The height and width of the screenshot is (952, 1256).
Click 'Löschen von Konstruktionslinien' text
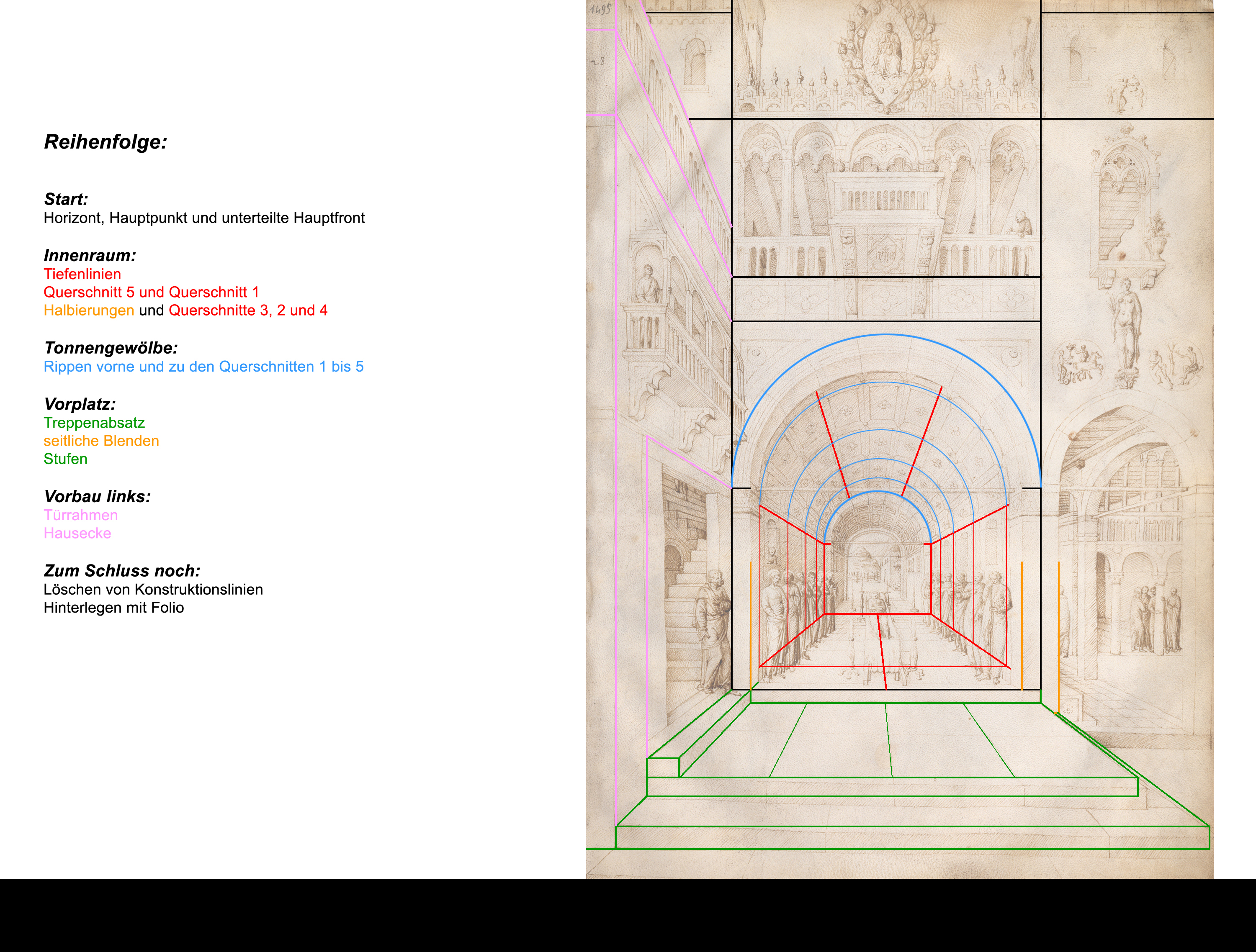point(153,590)
